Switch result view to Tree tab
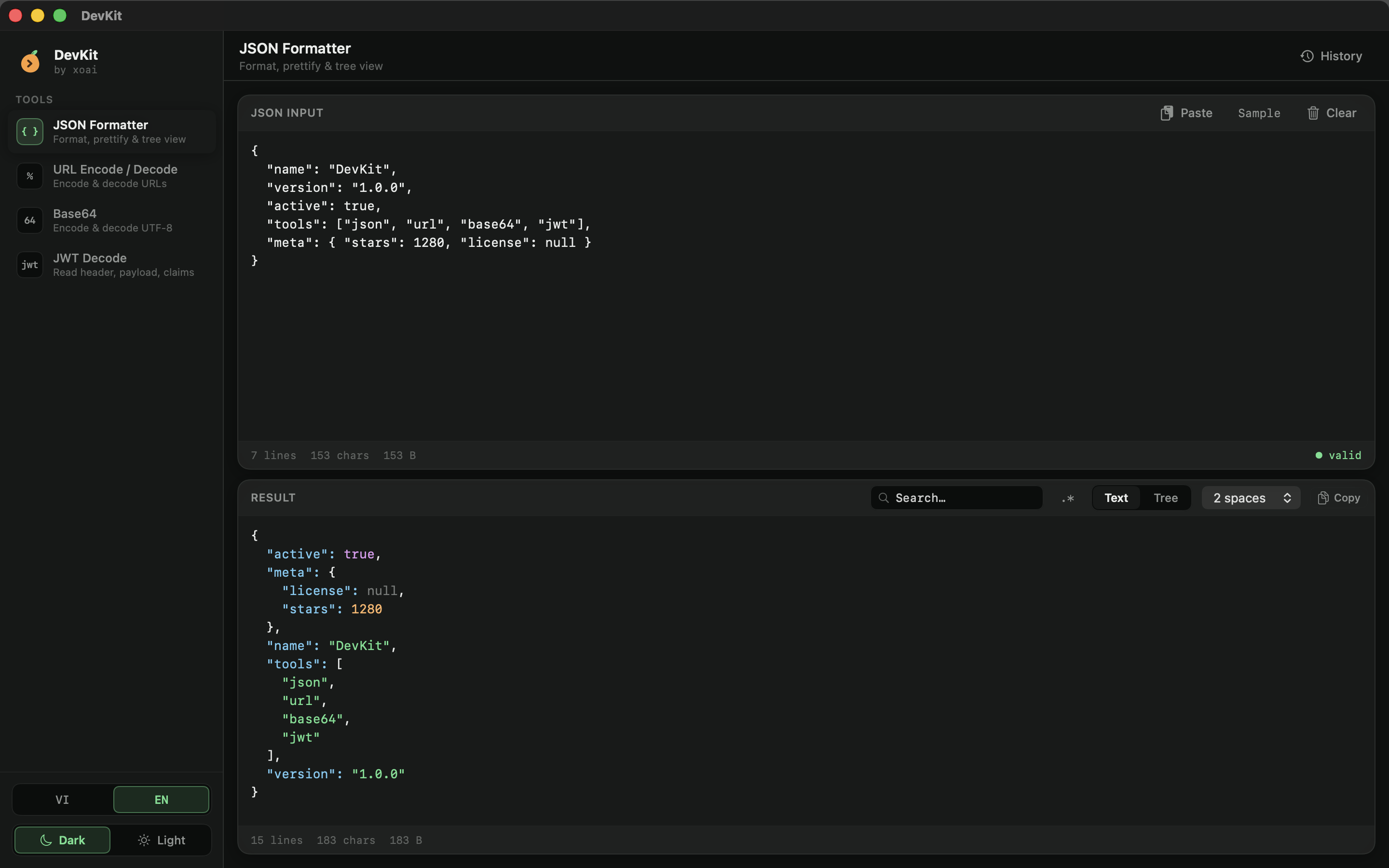 [1165, 498]
